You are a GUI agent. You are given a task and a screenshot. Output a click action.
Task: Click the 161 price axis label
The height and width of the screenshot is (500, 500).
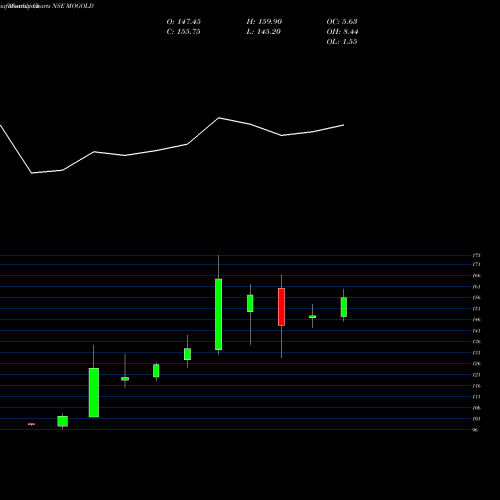point(476,287)
